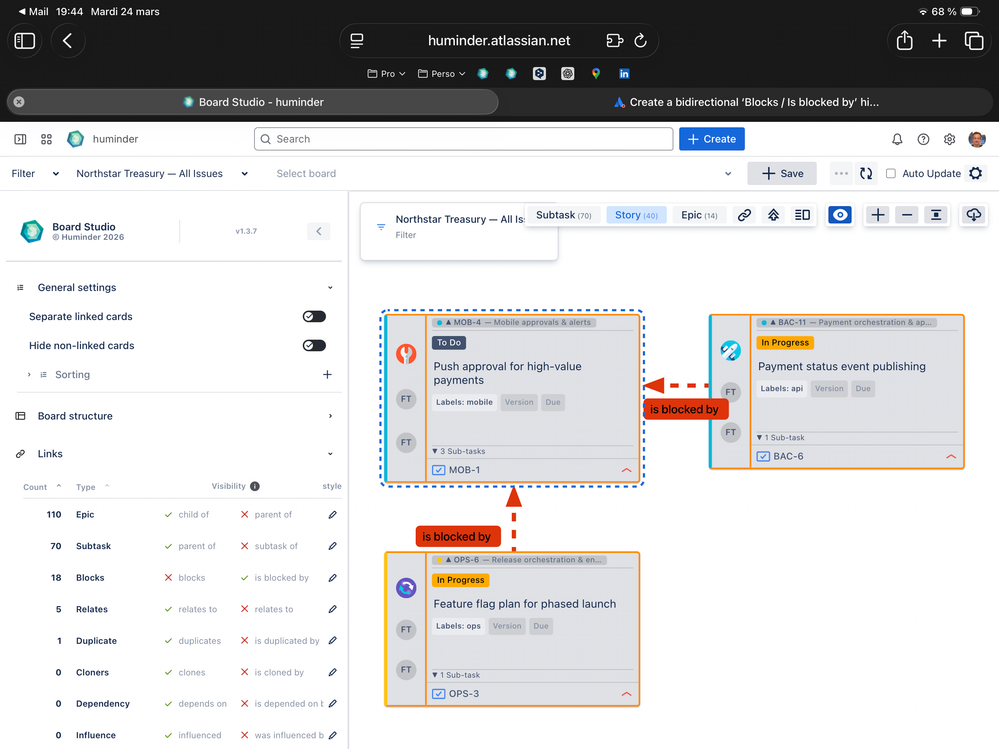Image resolution: width=999 pixels, height=749 pixels.
Task: Open the Select board dropdown
Action: 503,173
